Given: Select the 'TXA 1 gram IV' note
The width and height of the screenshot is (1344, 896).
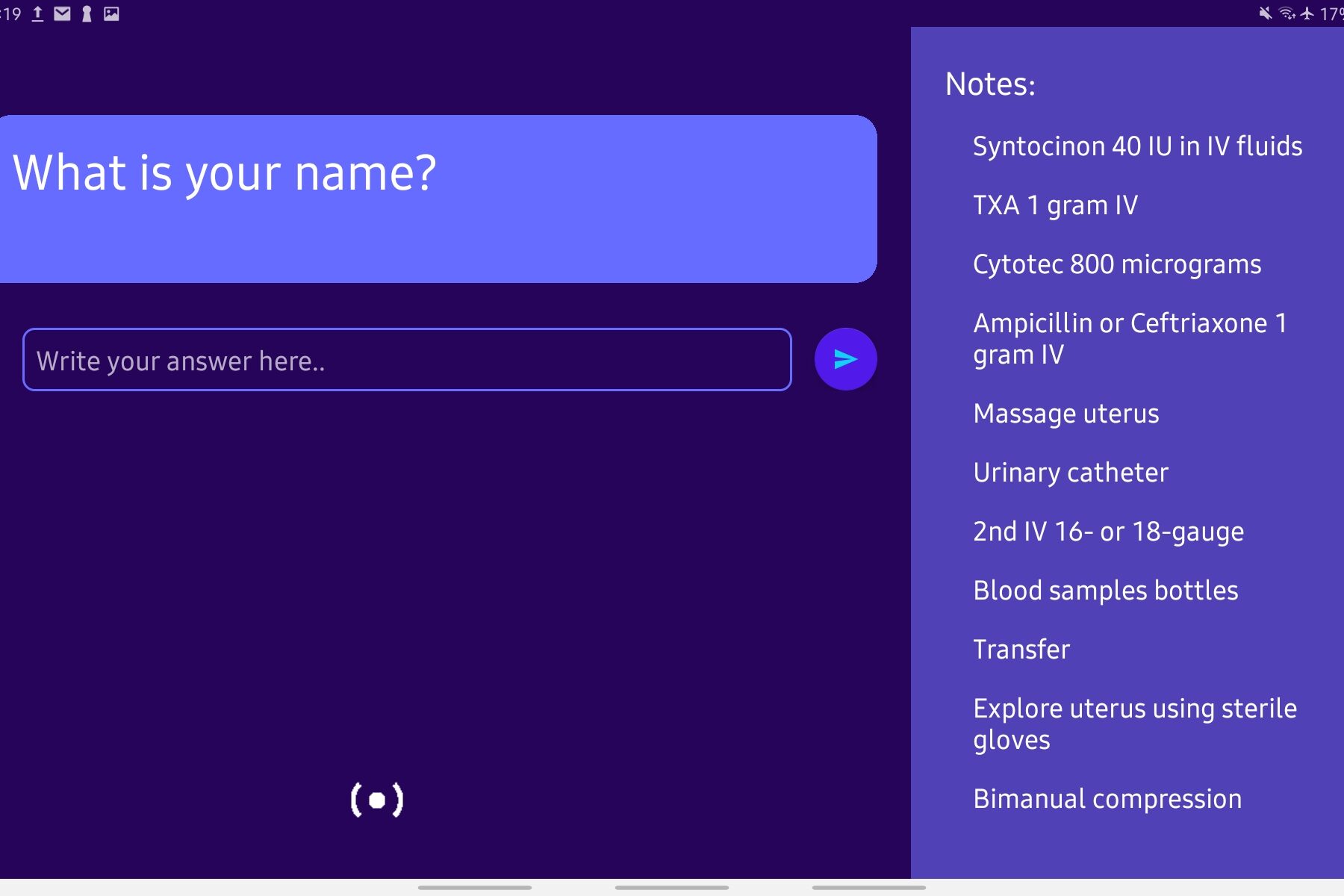Looking at the screenshot, I should click(x=1055, y=205).
